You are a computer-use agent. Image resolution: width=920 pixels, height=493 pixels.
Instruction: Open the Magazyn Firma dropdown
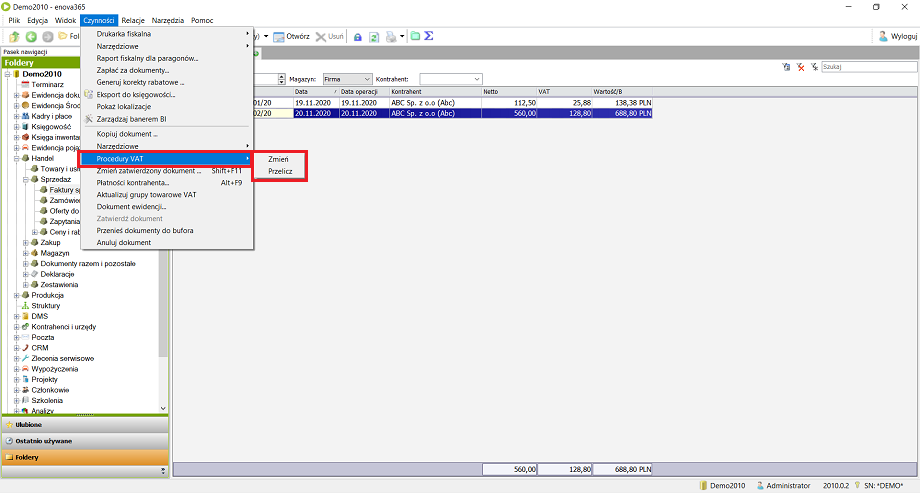pos(347,79)
